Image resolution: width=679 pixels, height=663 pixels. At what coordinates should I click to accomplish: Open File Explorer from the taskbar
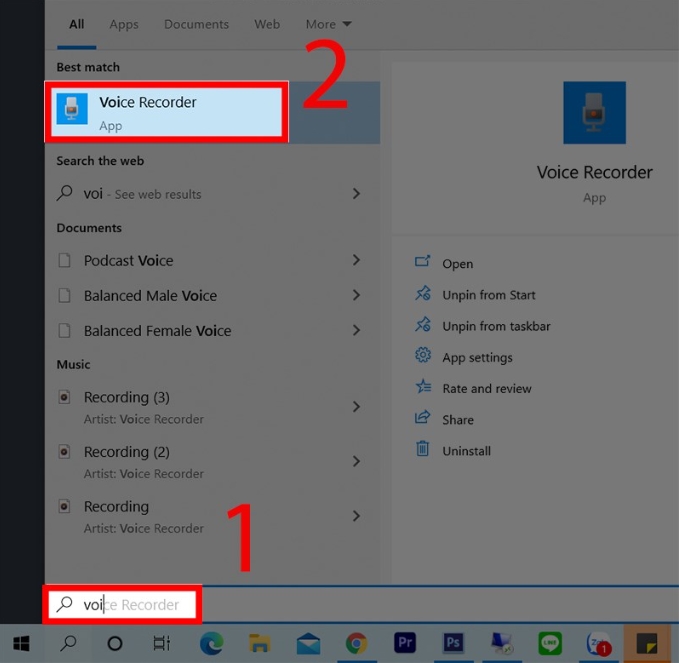tap(260, 643)
